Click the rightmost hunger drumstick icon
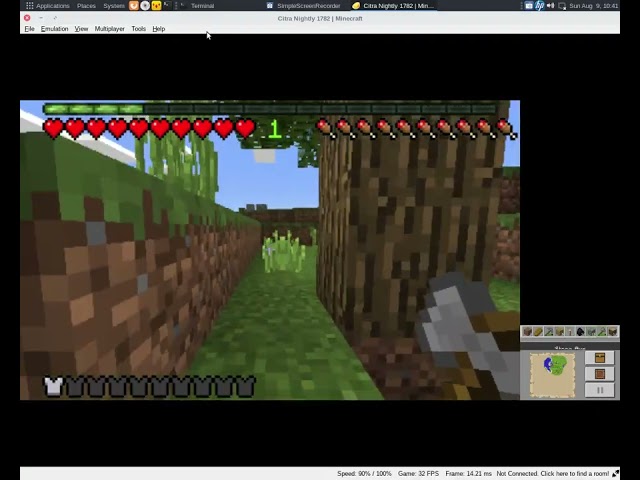This screenshot has height=480, width=640. click(x=507, y=129)
